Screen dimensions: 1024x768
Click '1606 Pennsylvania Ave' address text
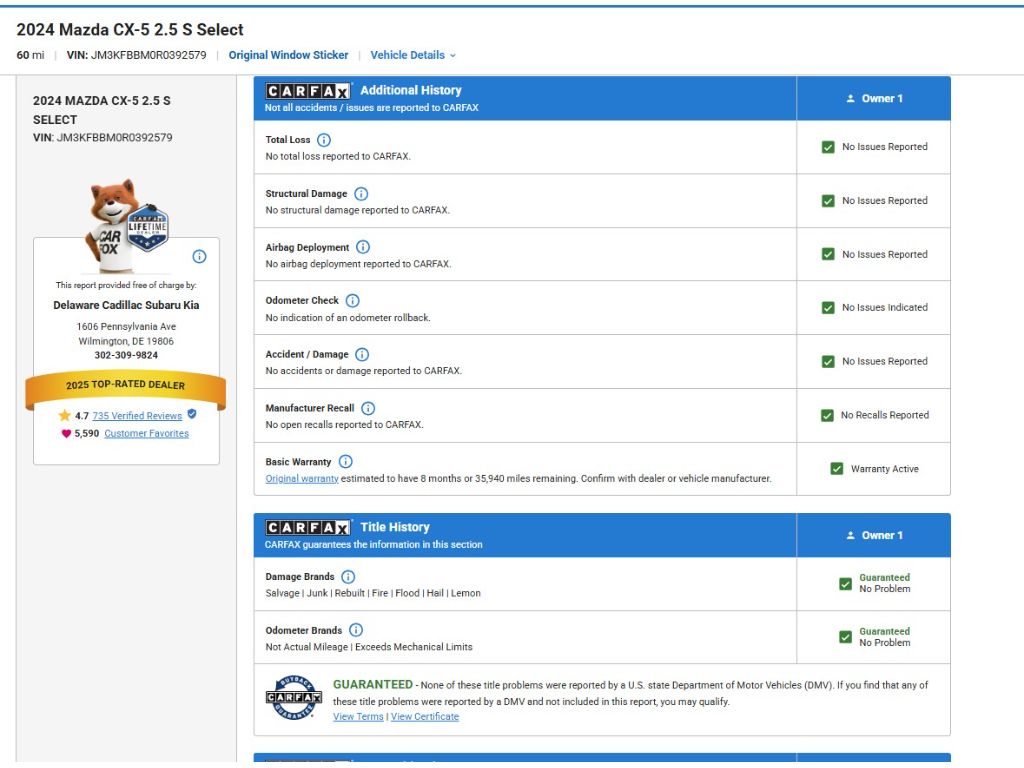[126, 327]
